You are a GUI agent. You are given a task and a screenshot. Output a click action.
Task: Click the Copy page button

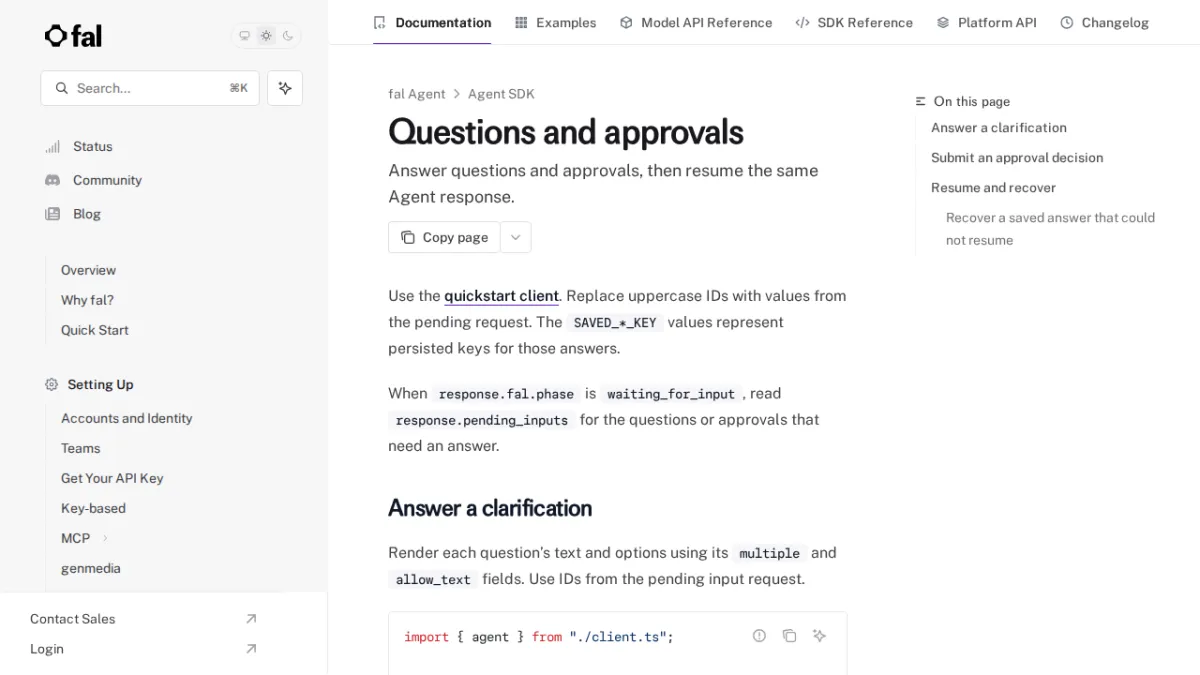[444, 237]
